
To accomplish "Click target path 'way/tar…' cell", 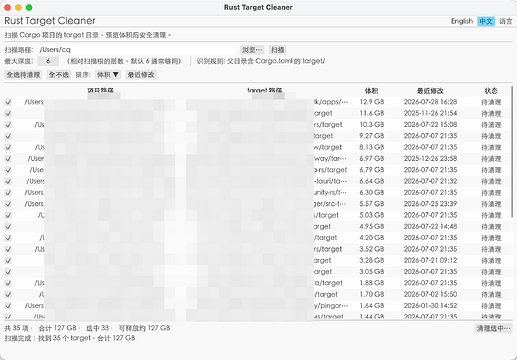I will pyautogui.click(x=330, y=159).
